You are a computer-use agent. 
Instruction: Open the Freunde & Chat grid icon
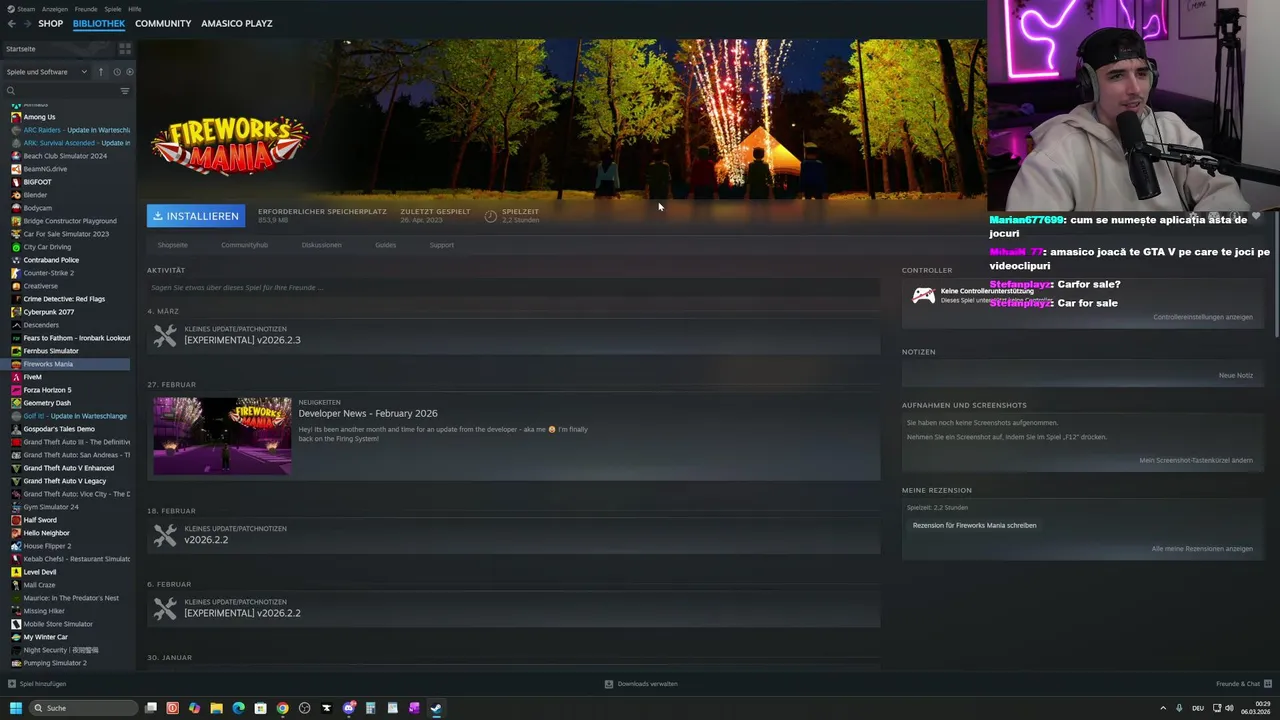pos(1269,684)
